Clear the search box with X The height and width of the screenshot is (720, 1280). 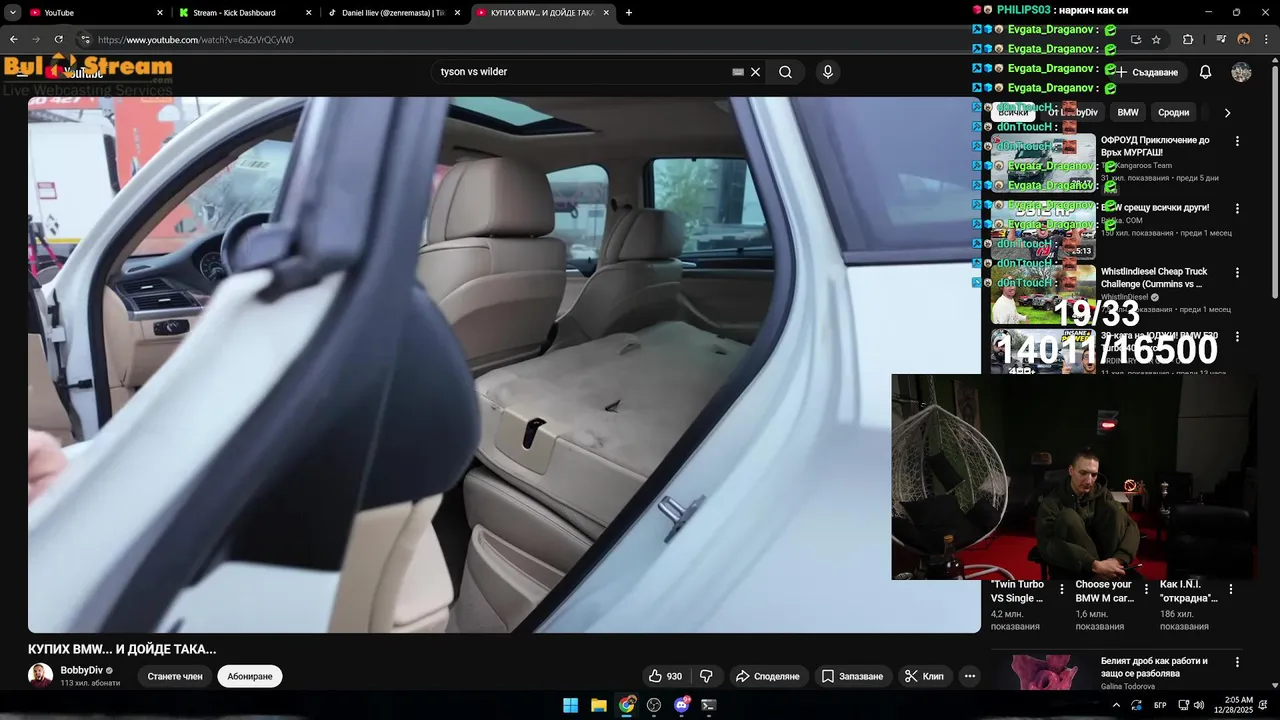click(756, 72)
